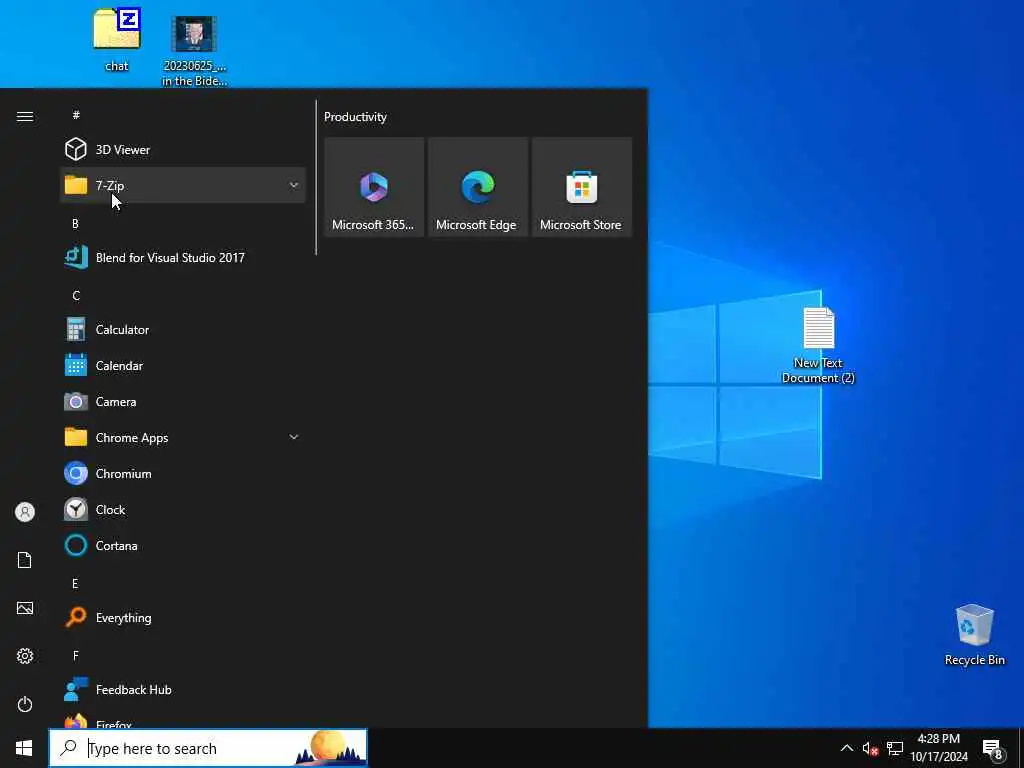Click the # letter header
This screenshot has height=768, width=1024.
pos(76,115)
